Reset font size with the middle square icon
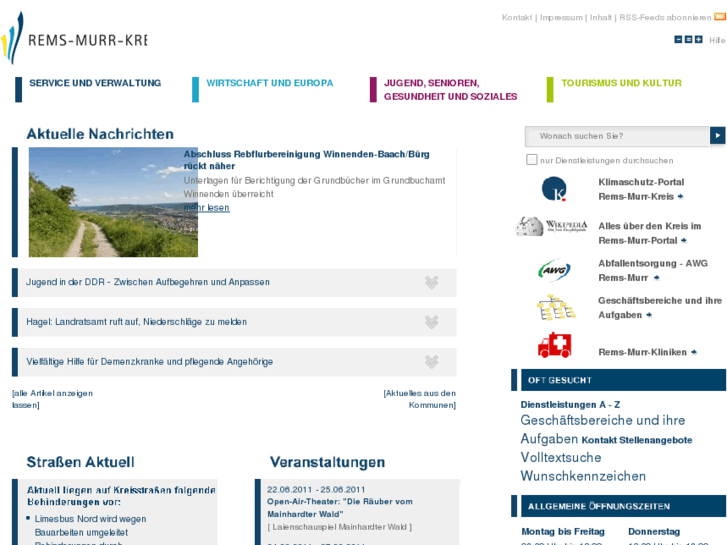This screenshot has height=545, width=727. [x=689, y=39]
